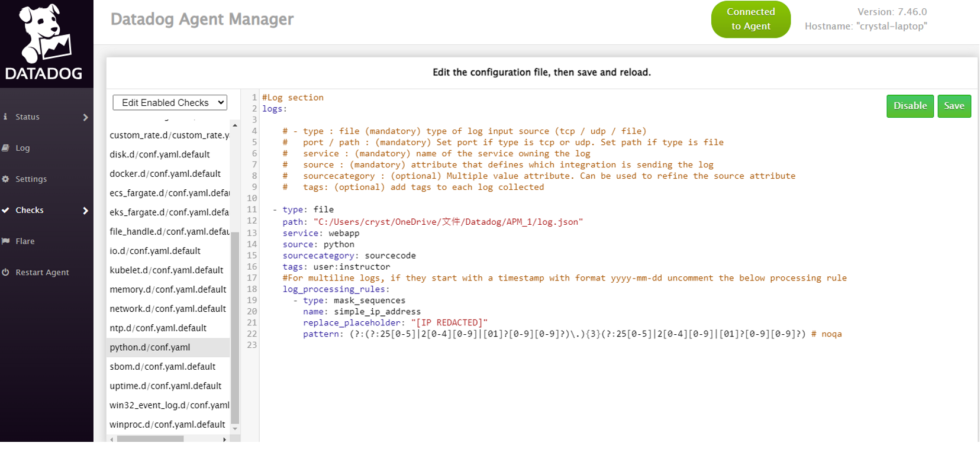Select docker.d/conf.yaml.default in file list
Image resolution: width=980 pixels, height=462 pixels.
tap(165, 173)
